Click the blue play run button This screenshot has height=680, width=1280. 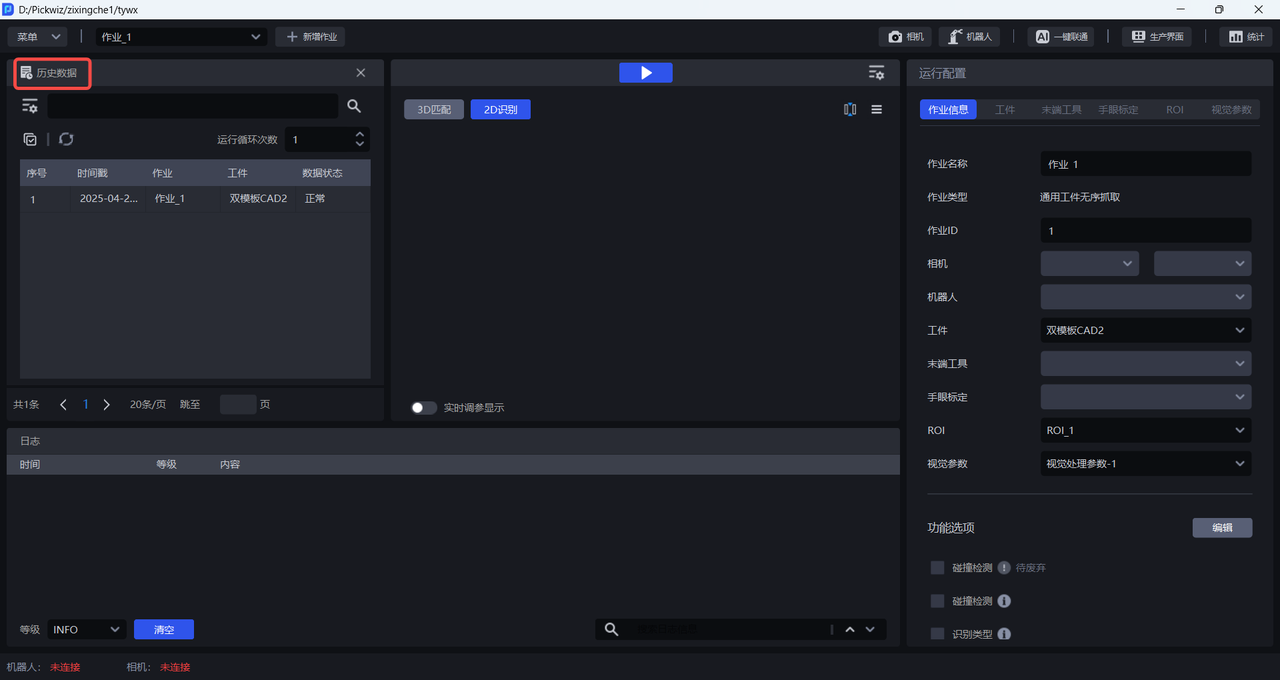pyautogui.click(x=645, y=73)
